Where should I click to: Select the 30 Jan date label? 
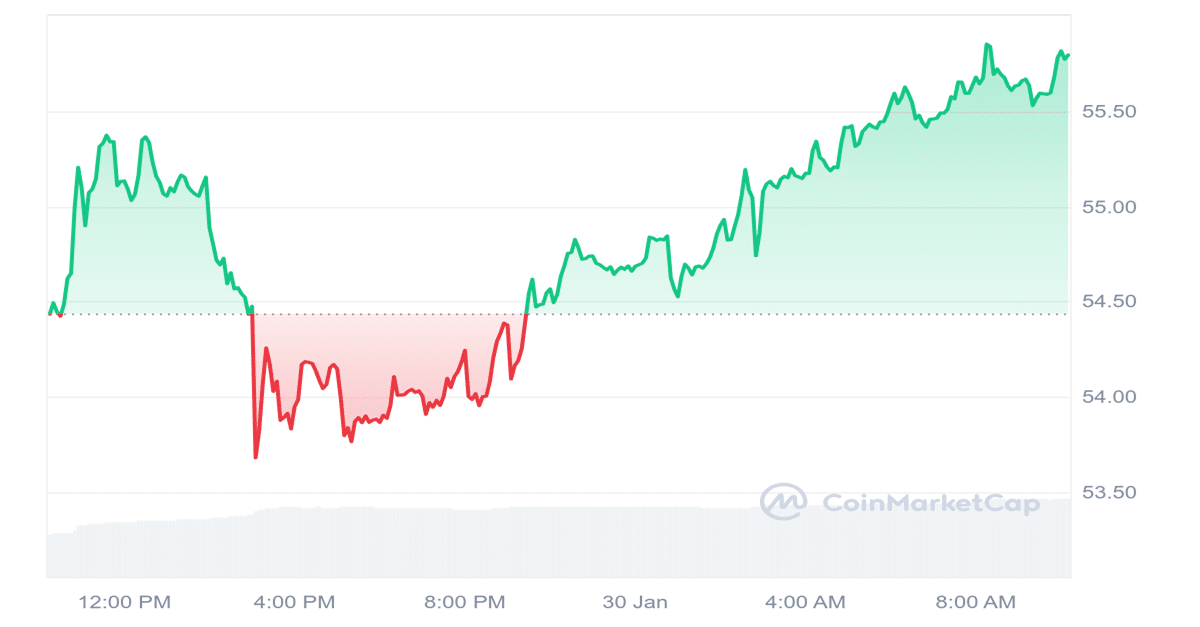tap(635, 602)
